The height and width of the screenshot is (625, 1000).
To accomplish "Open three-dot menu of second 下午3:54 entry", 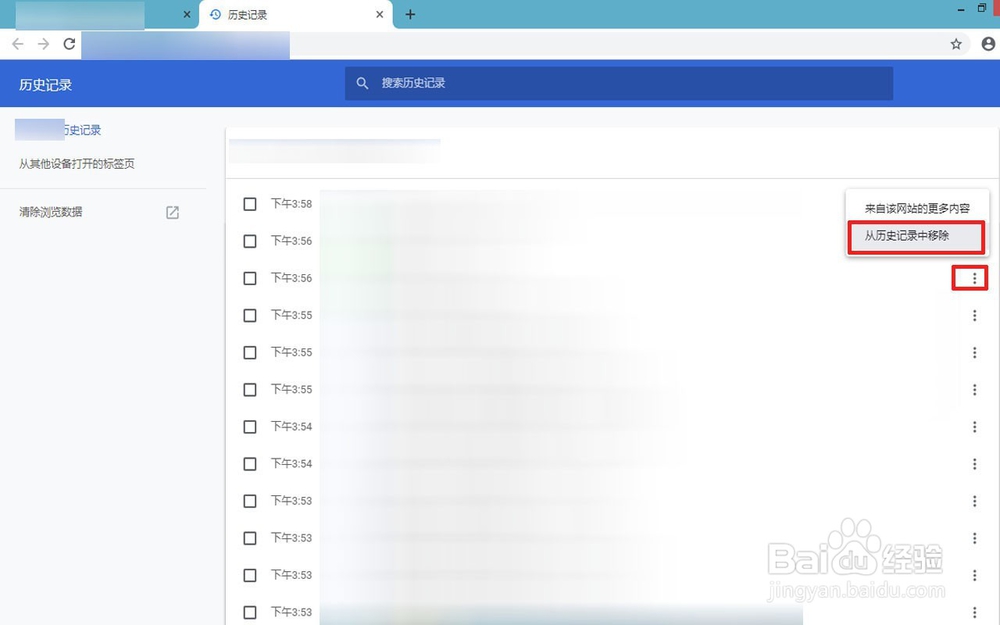I will pyautogui.click(x=974, y=464).
